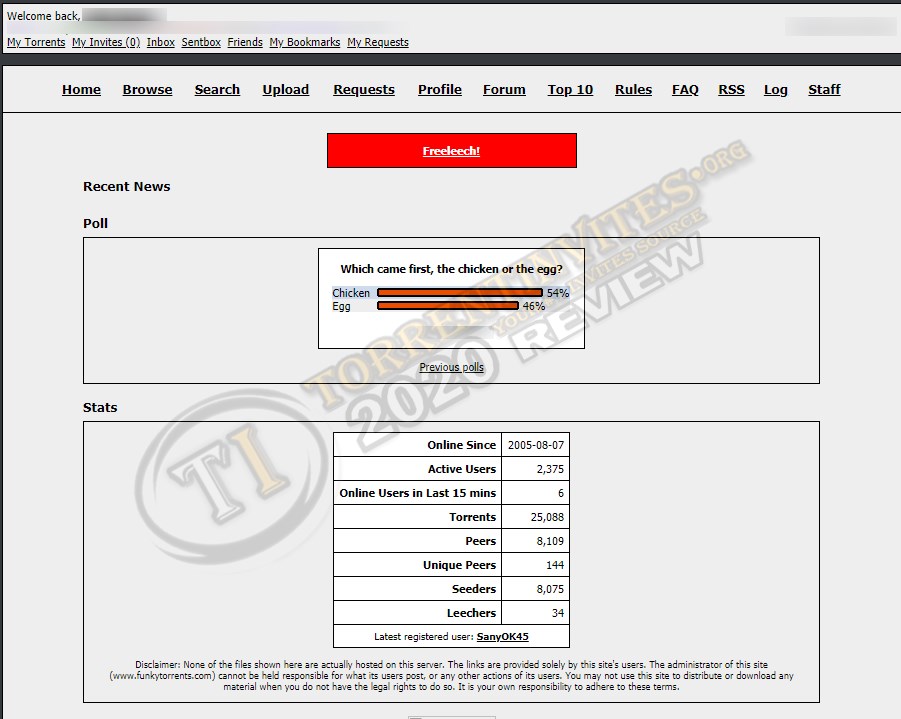Open the Home navigation link
Screen dimensions: 901x719
[81, 90]
